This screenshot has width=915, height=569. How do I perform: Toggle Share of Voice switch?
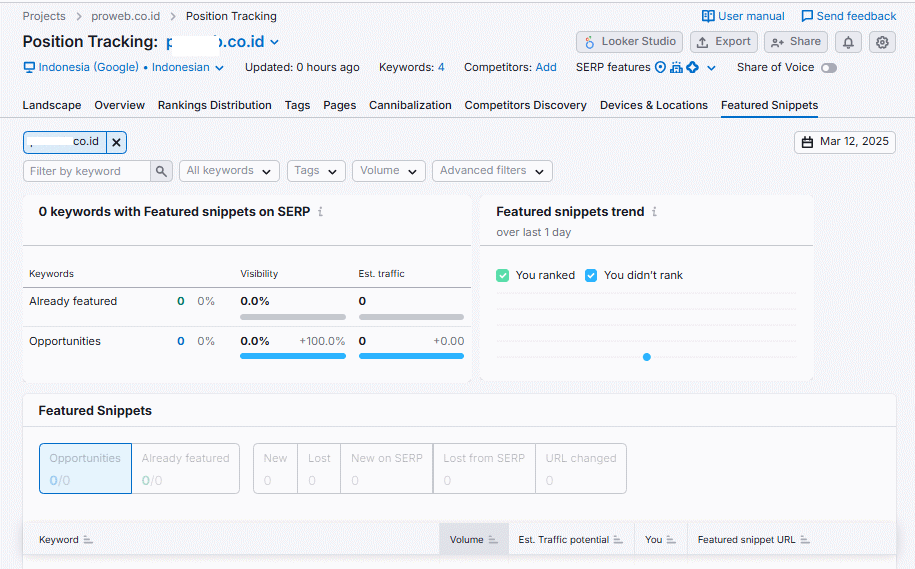829,68
